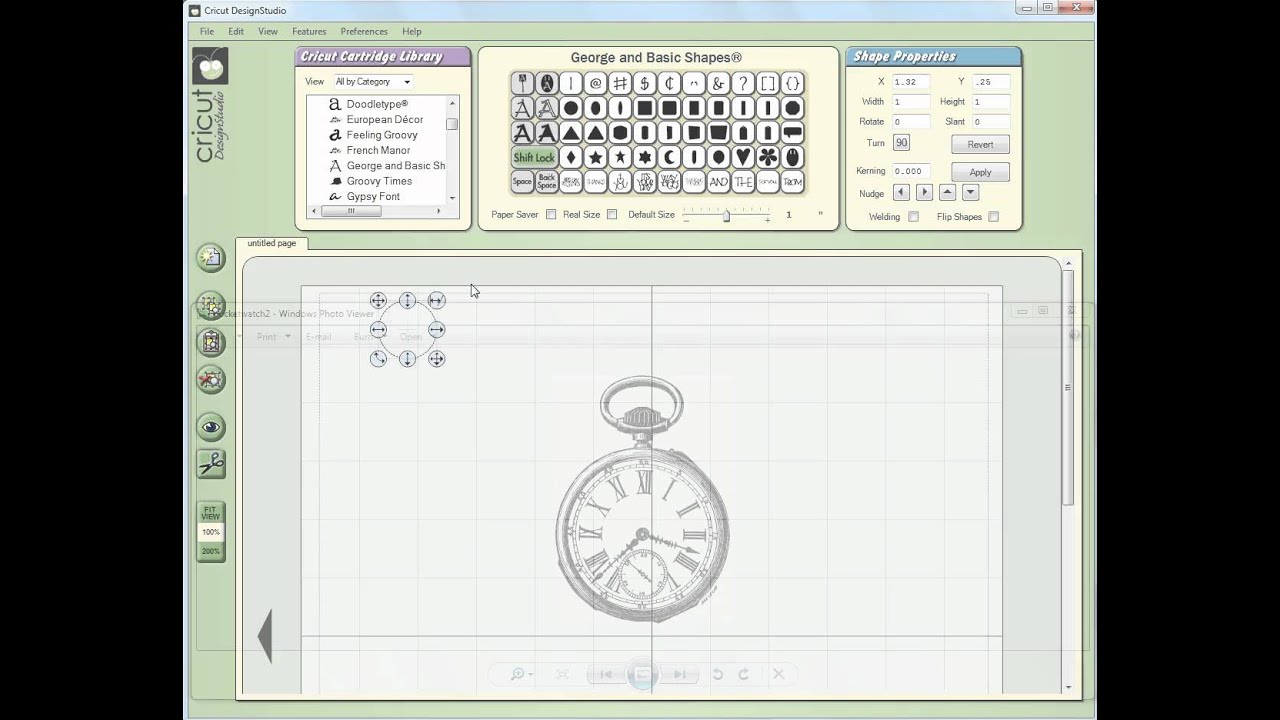
Task: Open the View menu
Action: pos(268,31)
